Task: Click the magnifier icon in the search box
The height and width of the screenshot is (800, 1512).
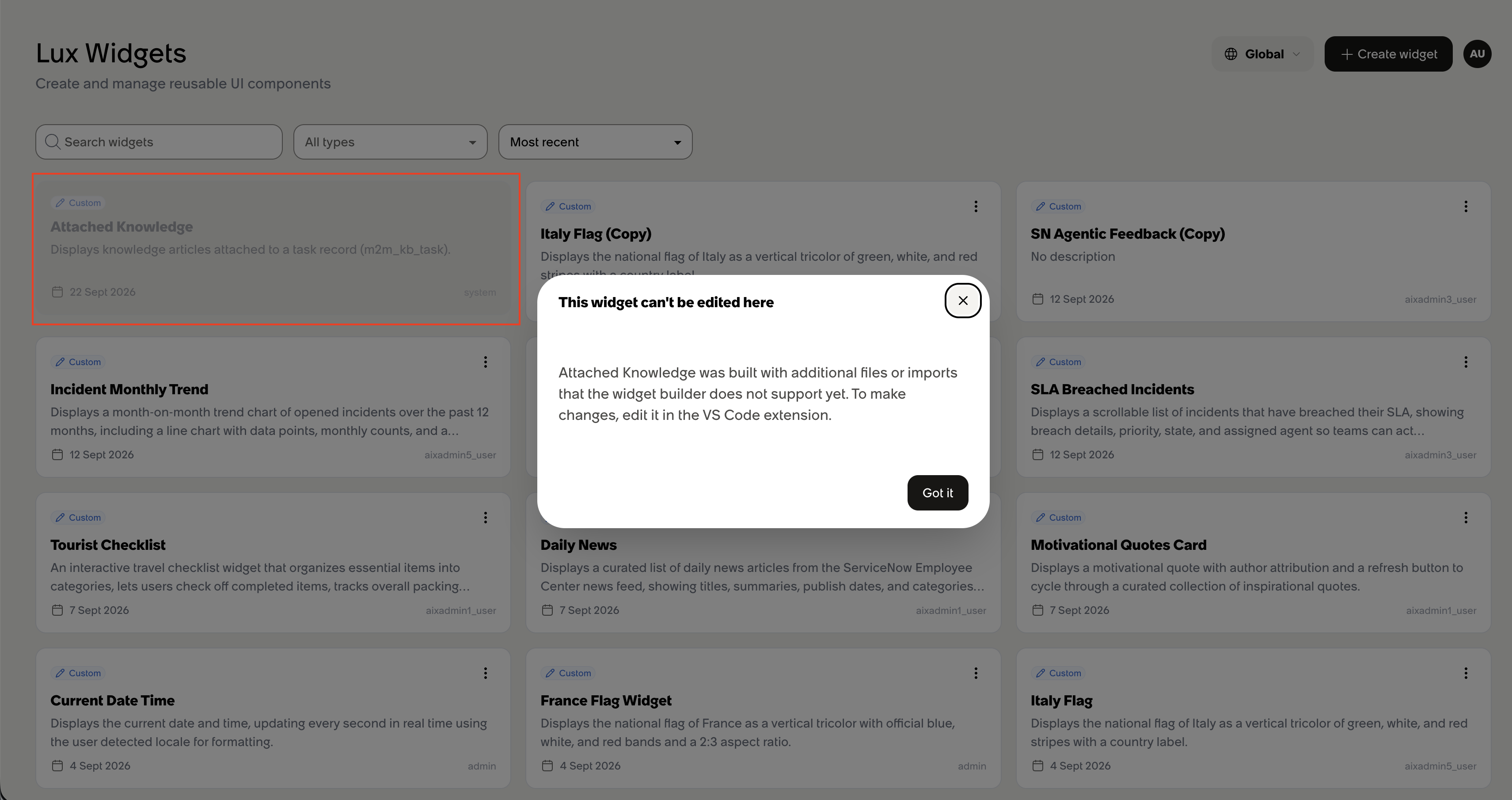Action: 52,142
